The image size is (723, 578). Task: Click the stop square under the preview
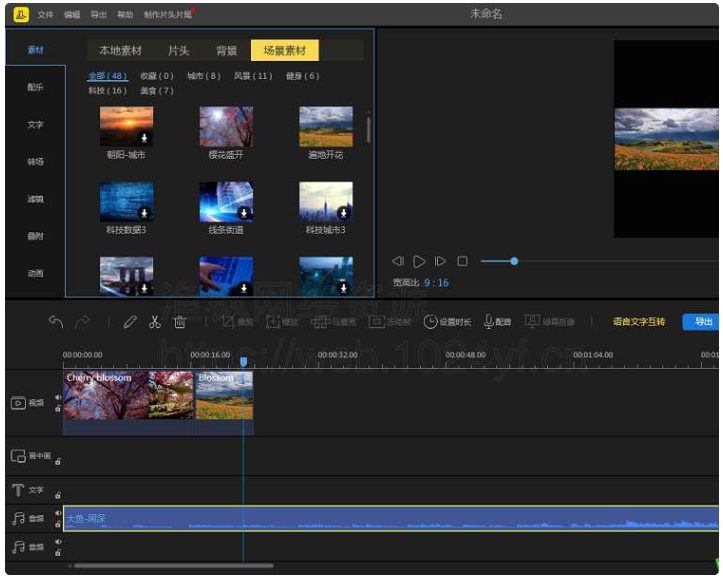tap(462, 261)
